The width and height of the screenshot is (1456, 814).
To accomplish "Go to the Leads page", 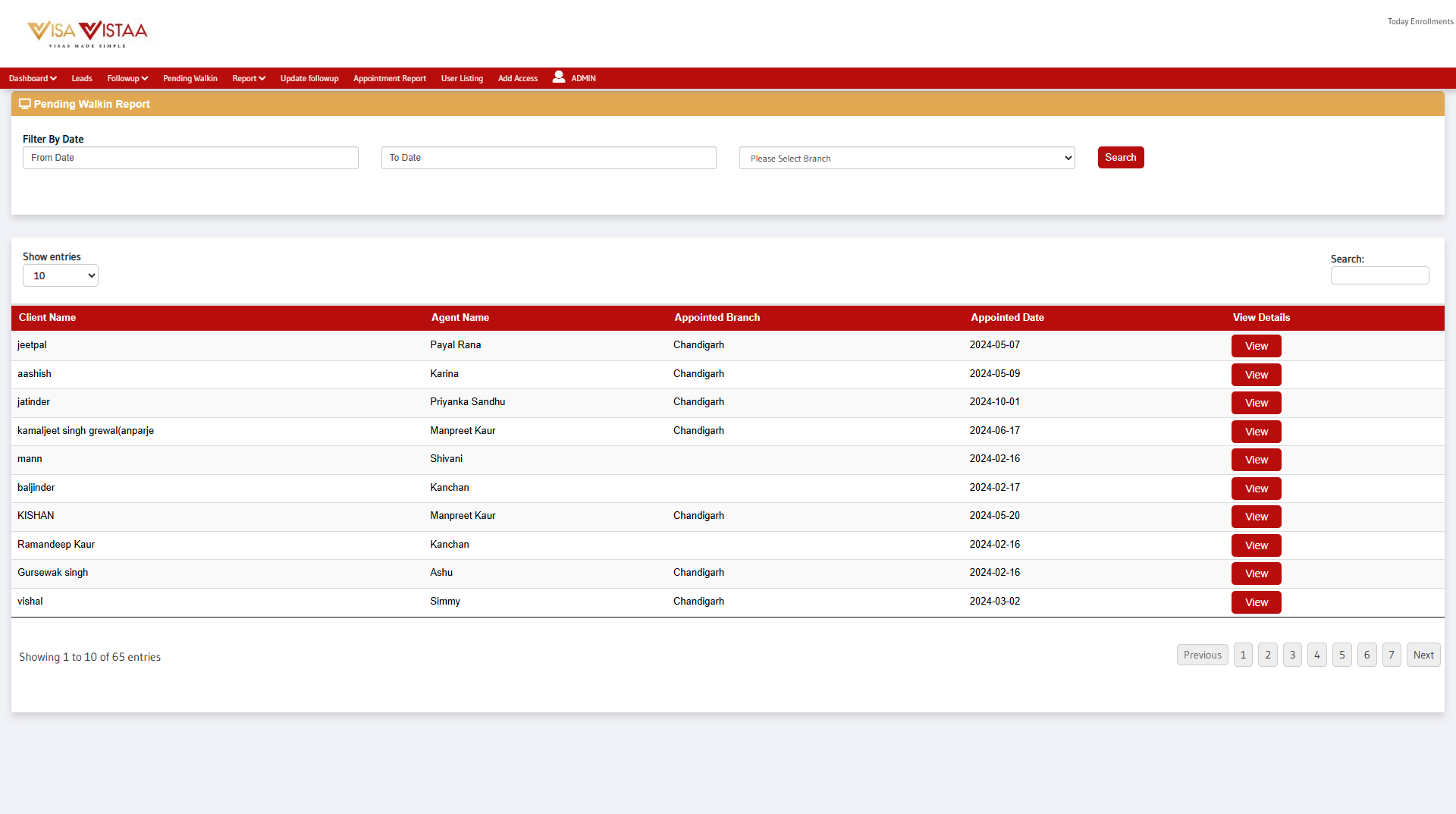I will [82, 78].
